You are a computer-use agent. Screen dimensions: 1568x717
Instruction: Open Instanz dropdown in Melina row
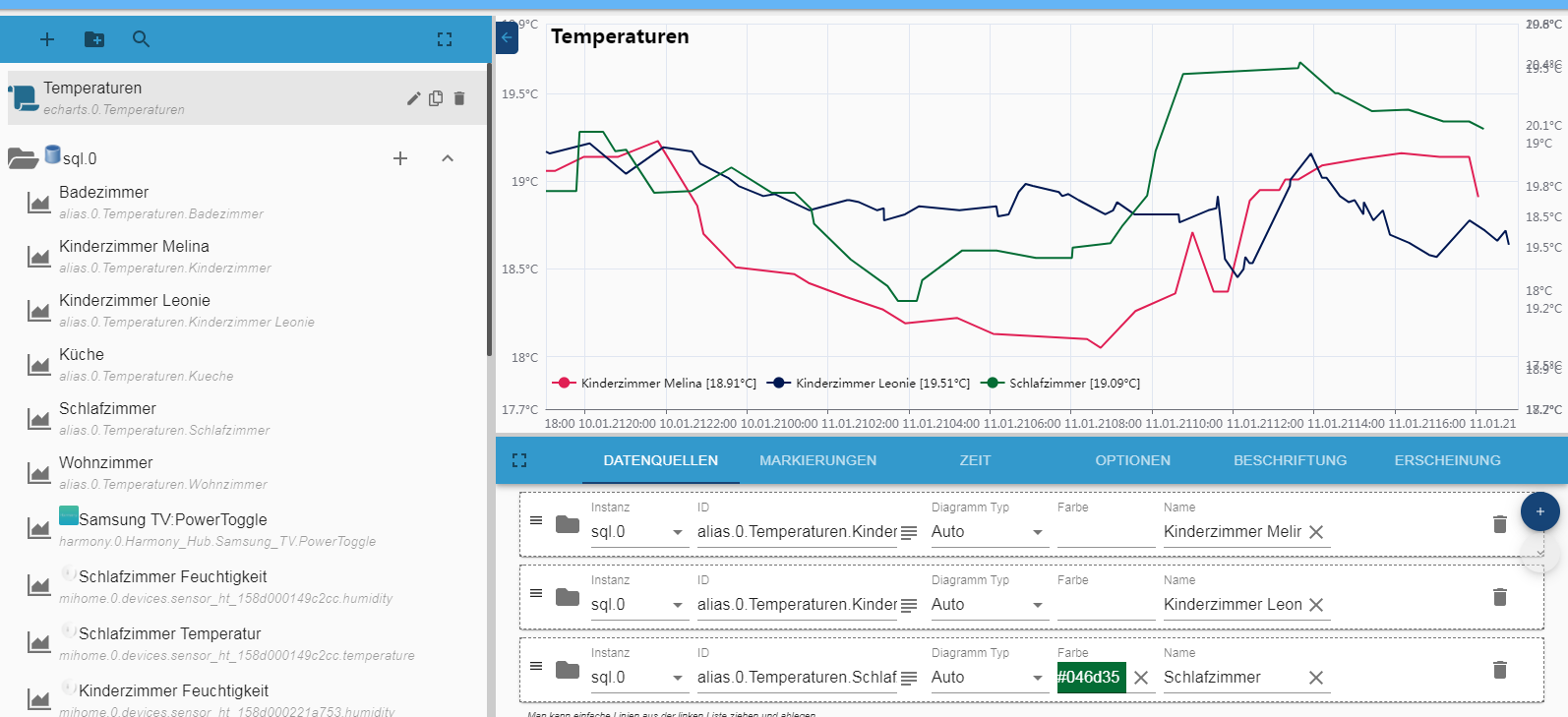click(x=638, y=532)
